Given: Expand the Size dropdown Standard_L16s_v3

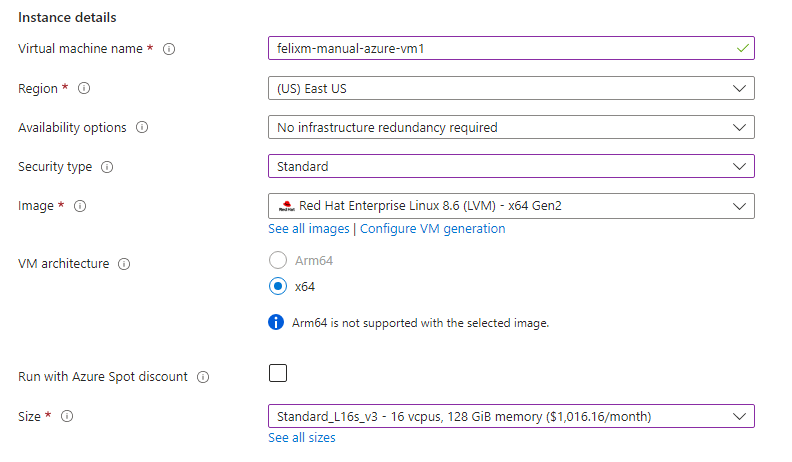Looking at the screenshot, I should coord(511,416).
